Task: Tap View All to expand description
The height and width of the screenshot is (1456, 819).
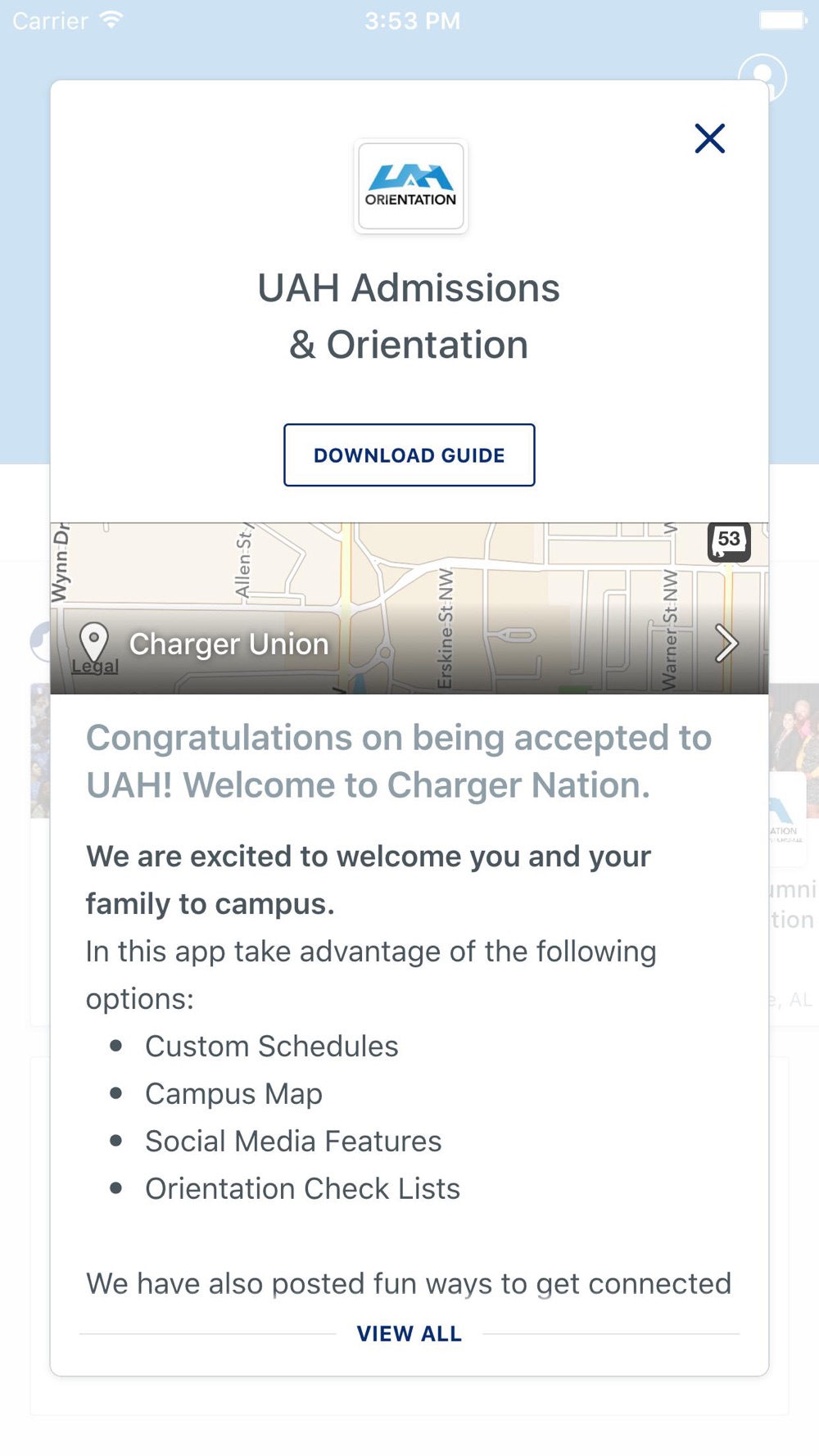Action: pos(409,1333)
